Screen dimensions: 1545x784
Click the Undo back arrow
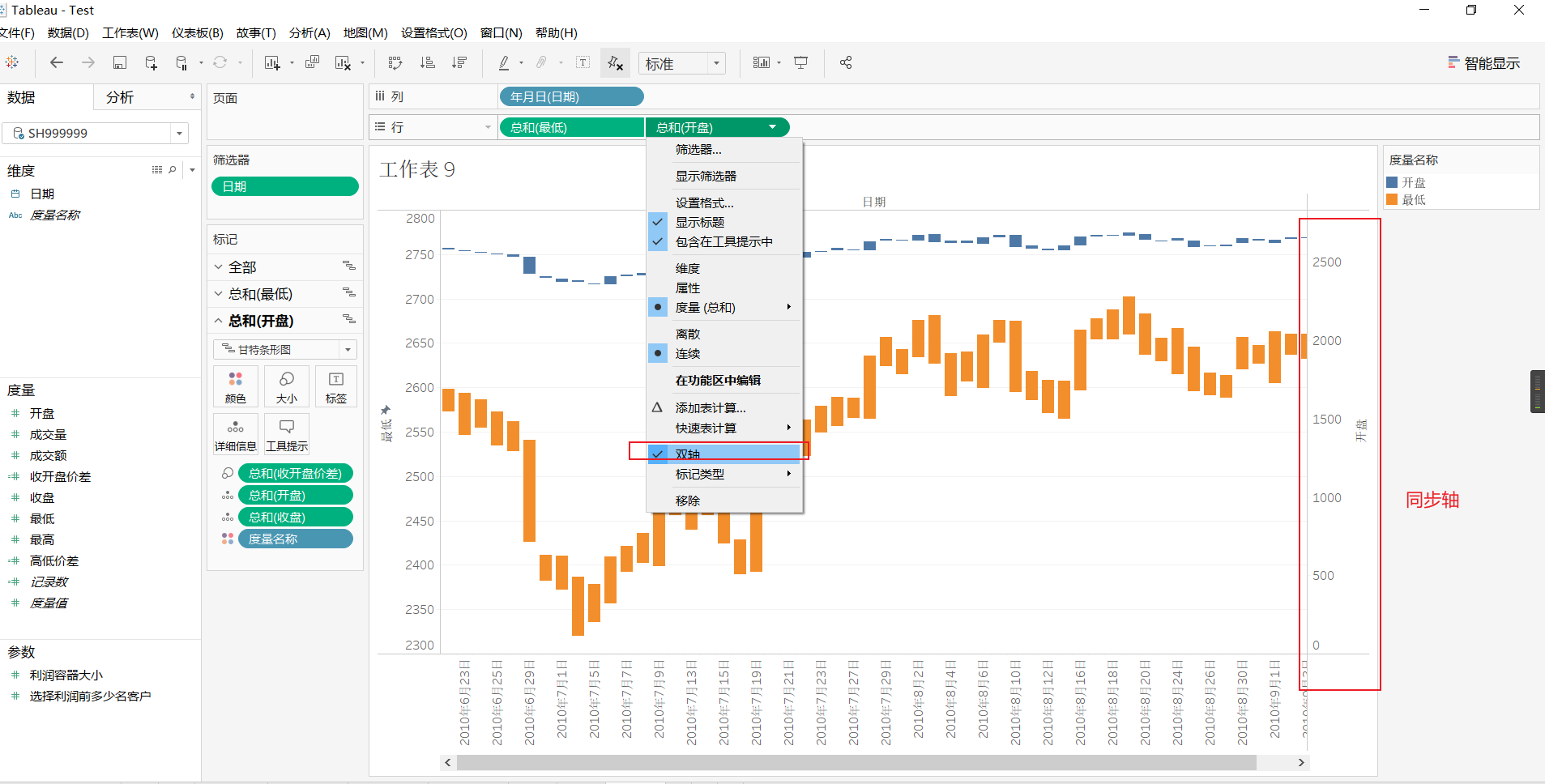point(56,62)
